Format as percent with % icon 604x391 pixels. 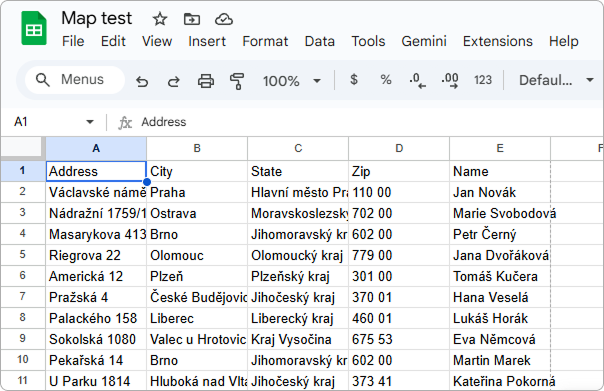click(386, 80)
